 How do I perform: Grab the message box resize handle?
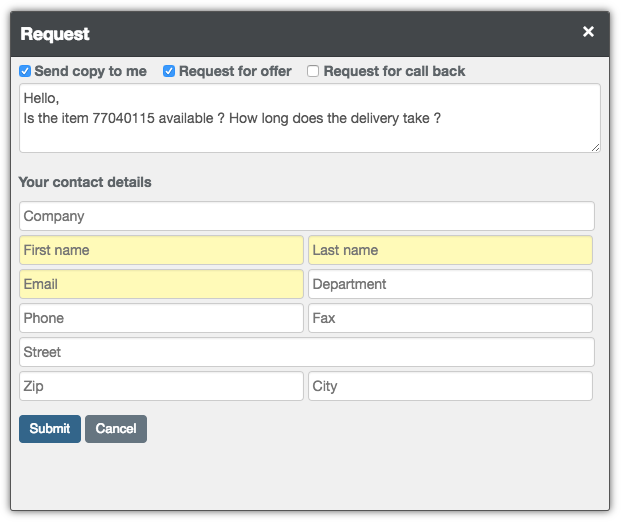pyautogui.click(x=596, y=148)
